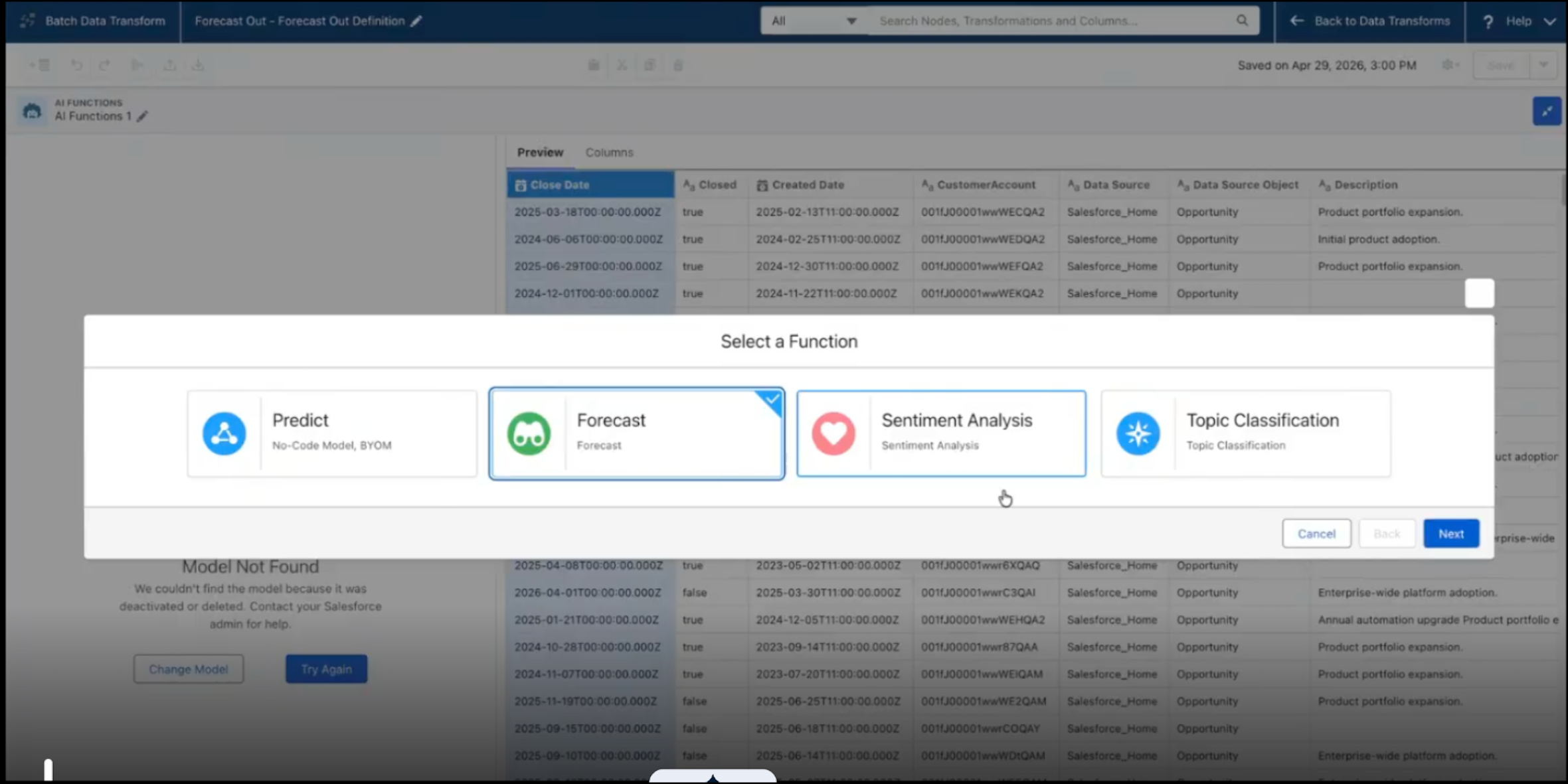Choose the Predict function card
This screenshot has height=784, width=1568.
point(332,433)
